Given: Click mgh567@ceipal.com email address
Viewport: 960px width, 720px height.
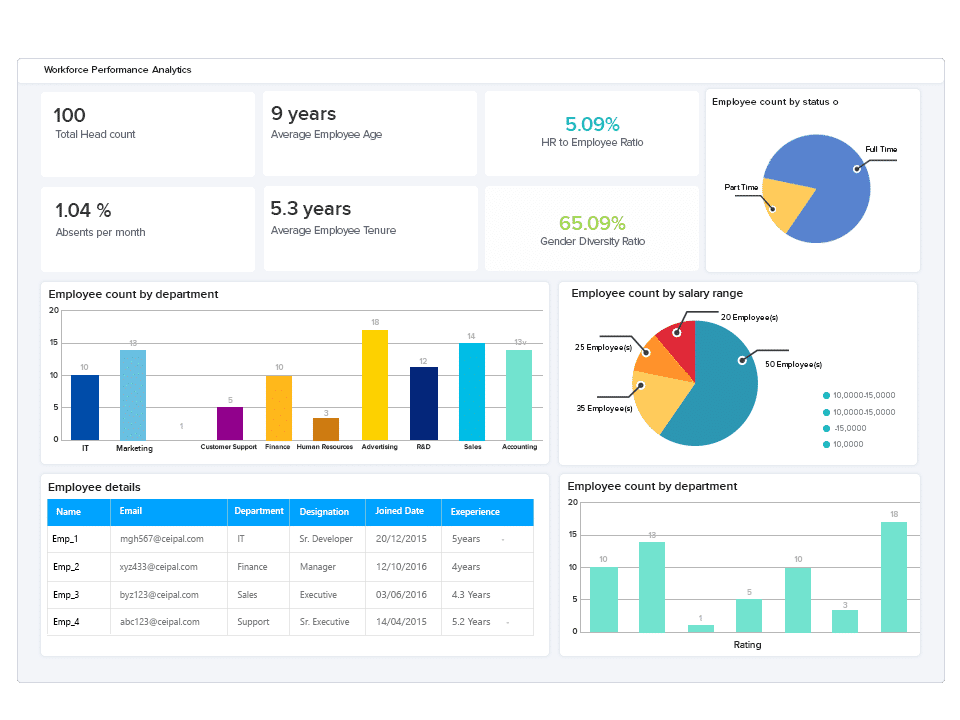Looking at the screenshot, I should (x=162, y=539).
